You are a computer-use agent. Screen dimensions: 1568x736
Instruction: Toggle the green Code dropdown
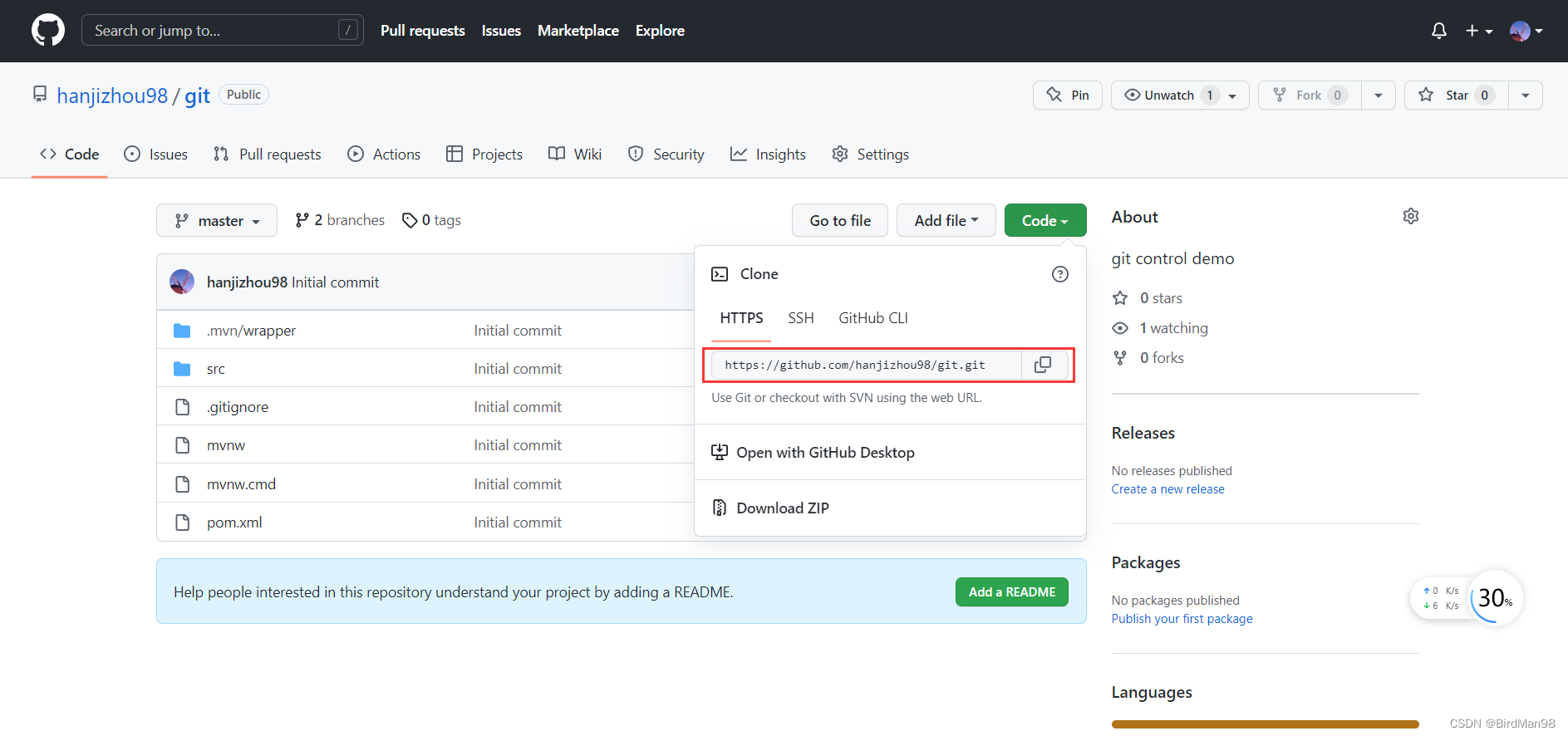[1045, 220]
